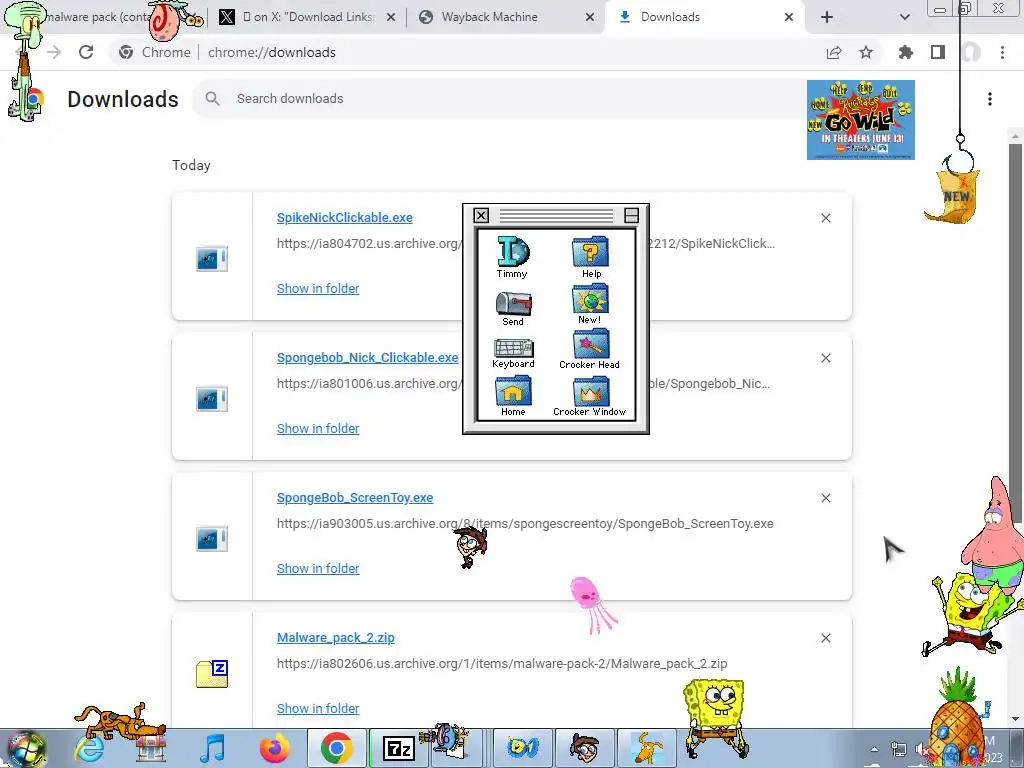
Task: Open the Chrome three-dot menu
Action: click(x=1002, y=52)
